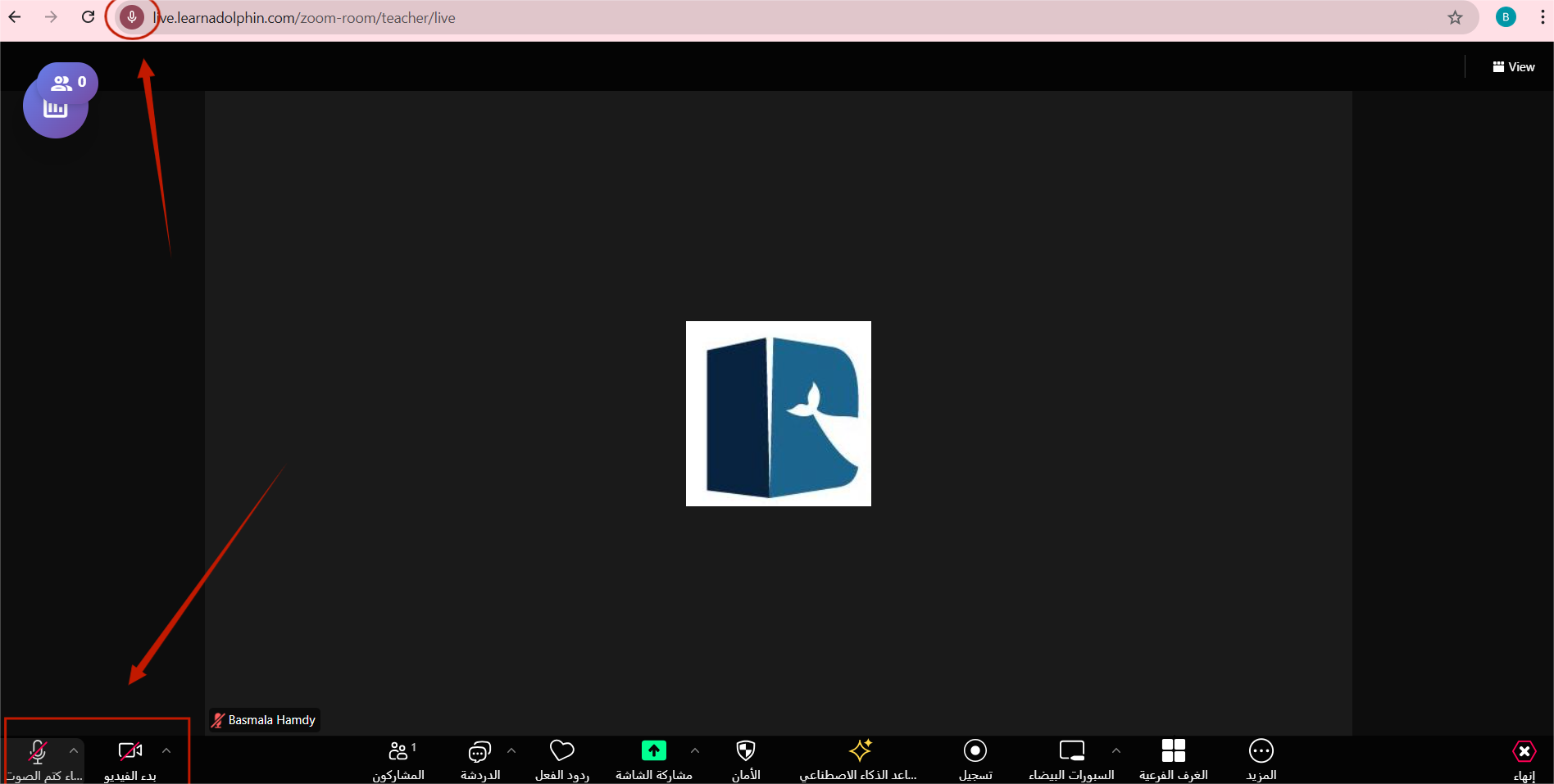Open the participants (المشاركون) panel

[x=400, y=759]
